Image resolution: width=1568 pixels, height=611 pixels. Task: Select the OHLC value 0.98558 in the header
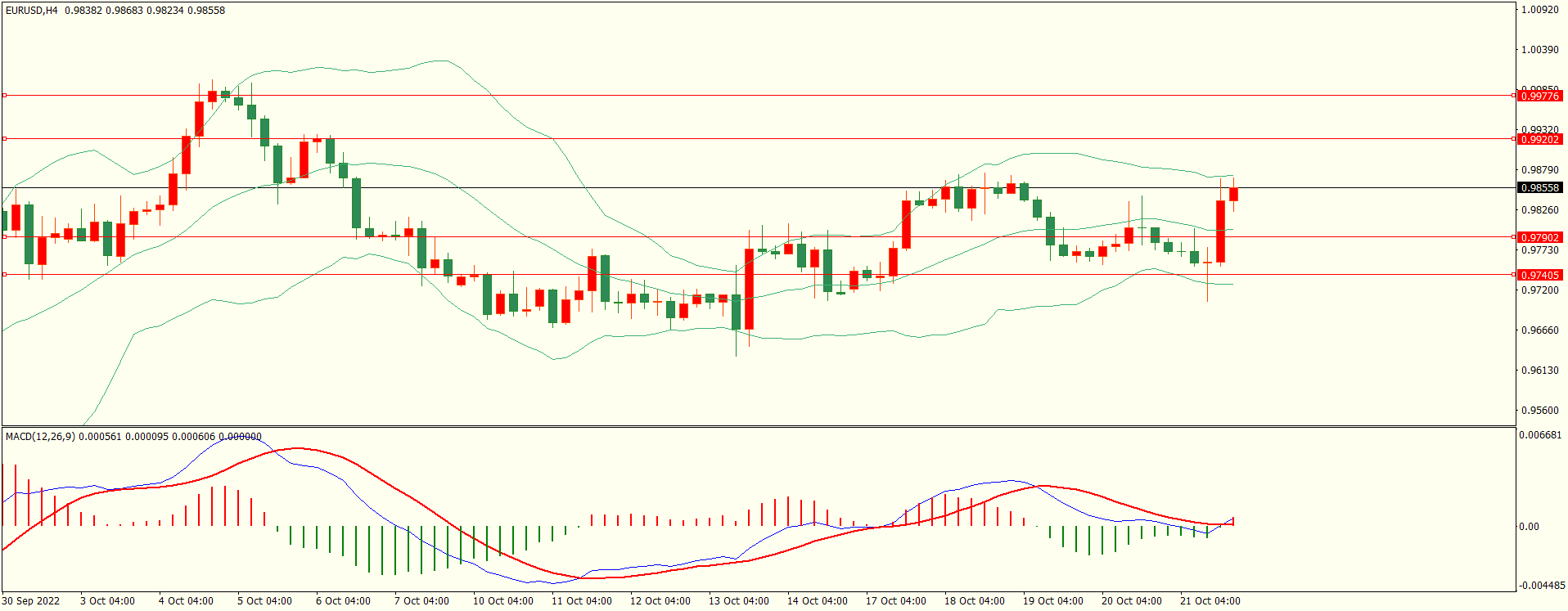click(206, 11)
